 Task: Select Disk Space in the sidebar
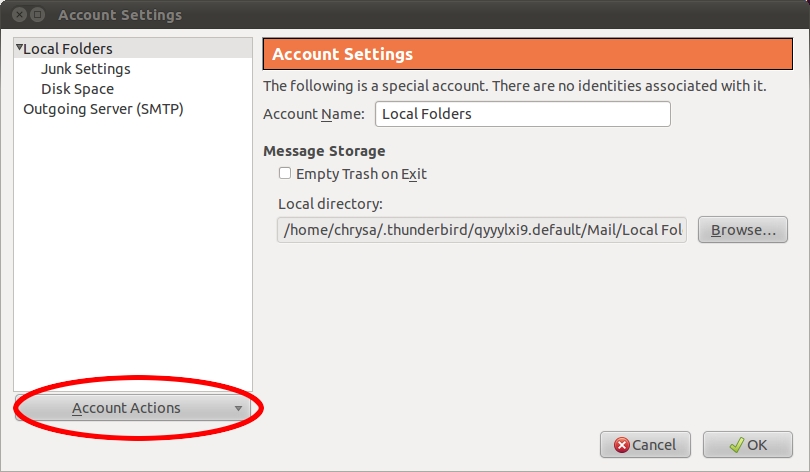click(x=77, y=89)
